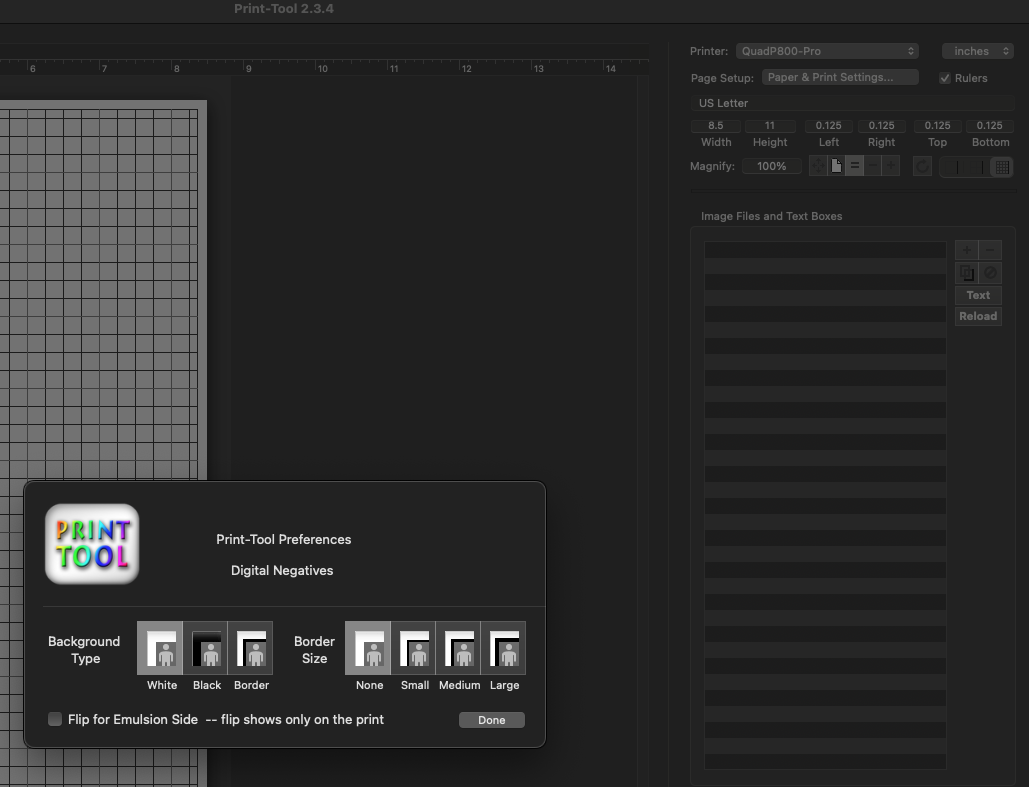Image resolution: width=1029 pixels, height=787 pixels.
Task: Open the inches units dropdown
Action: click(977, 51)
